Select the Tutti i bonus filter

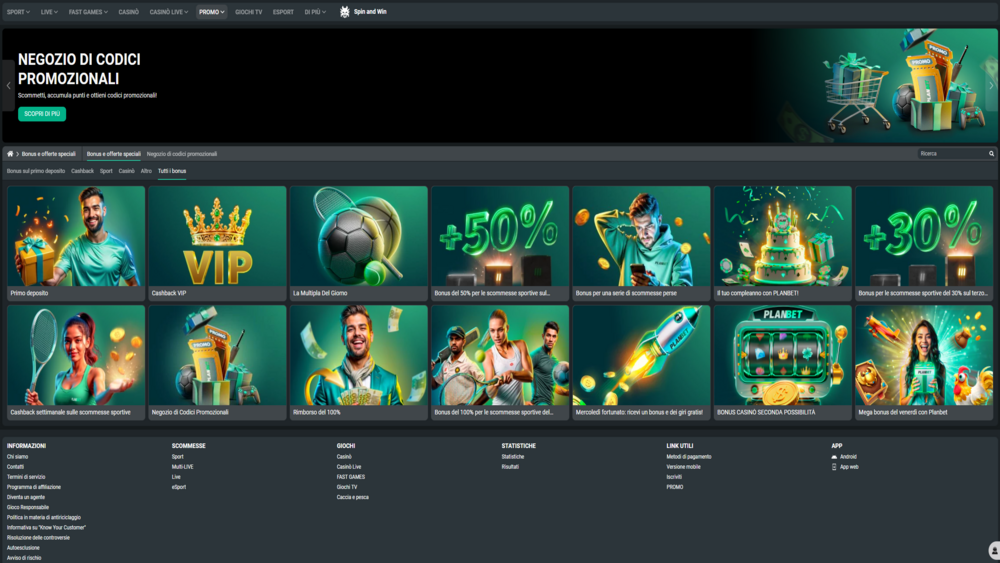(x=172, y=171)
